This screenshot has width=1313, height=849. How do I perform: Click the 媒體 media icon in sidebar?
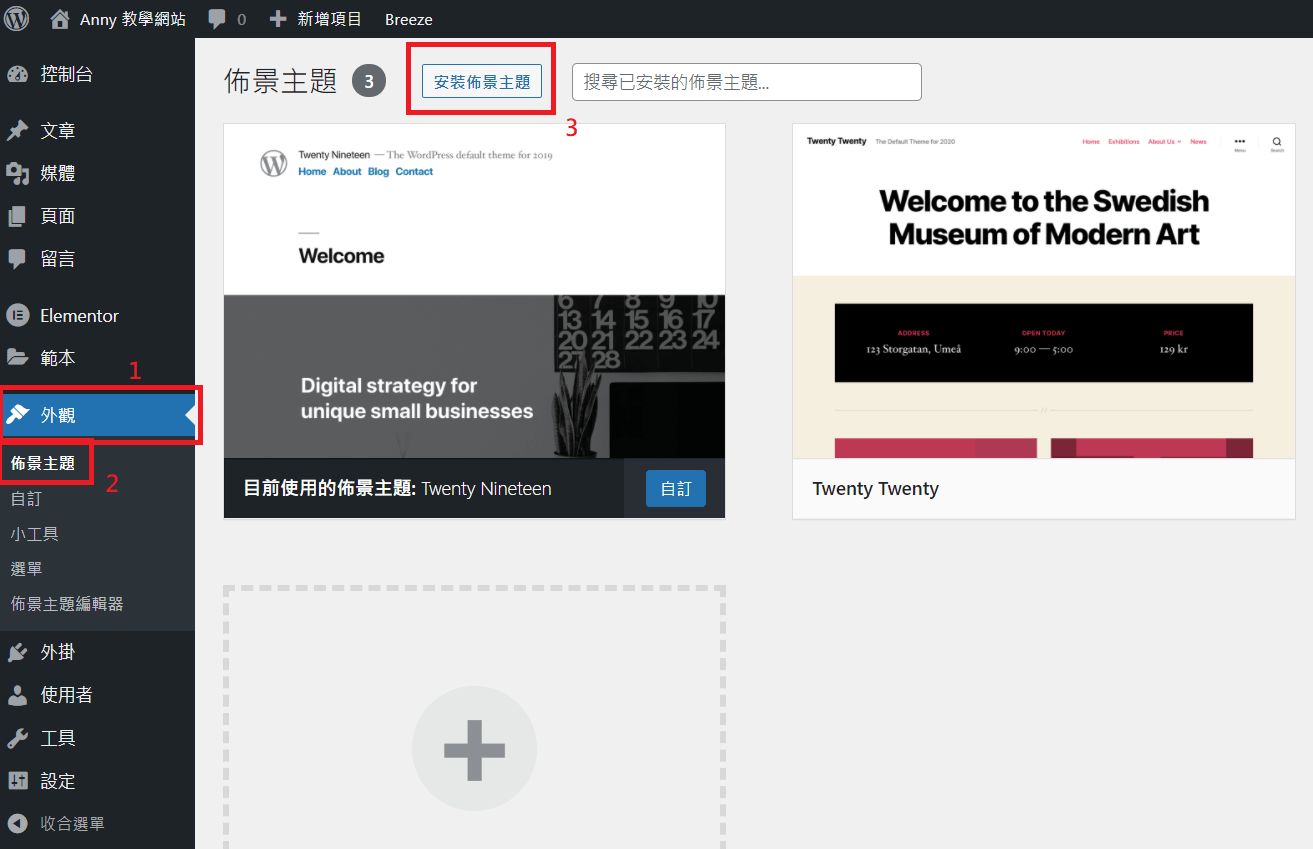[x=17, y=174]
